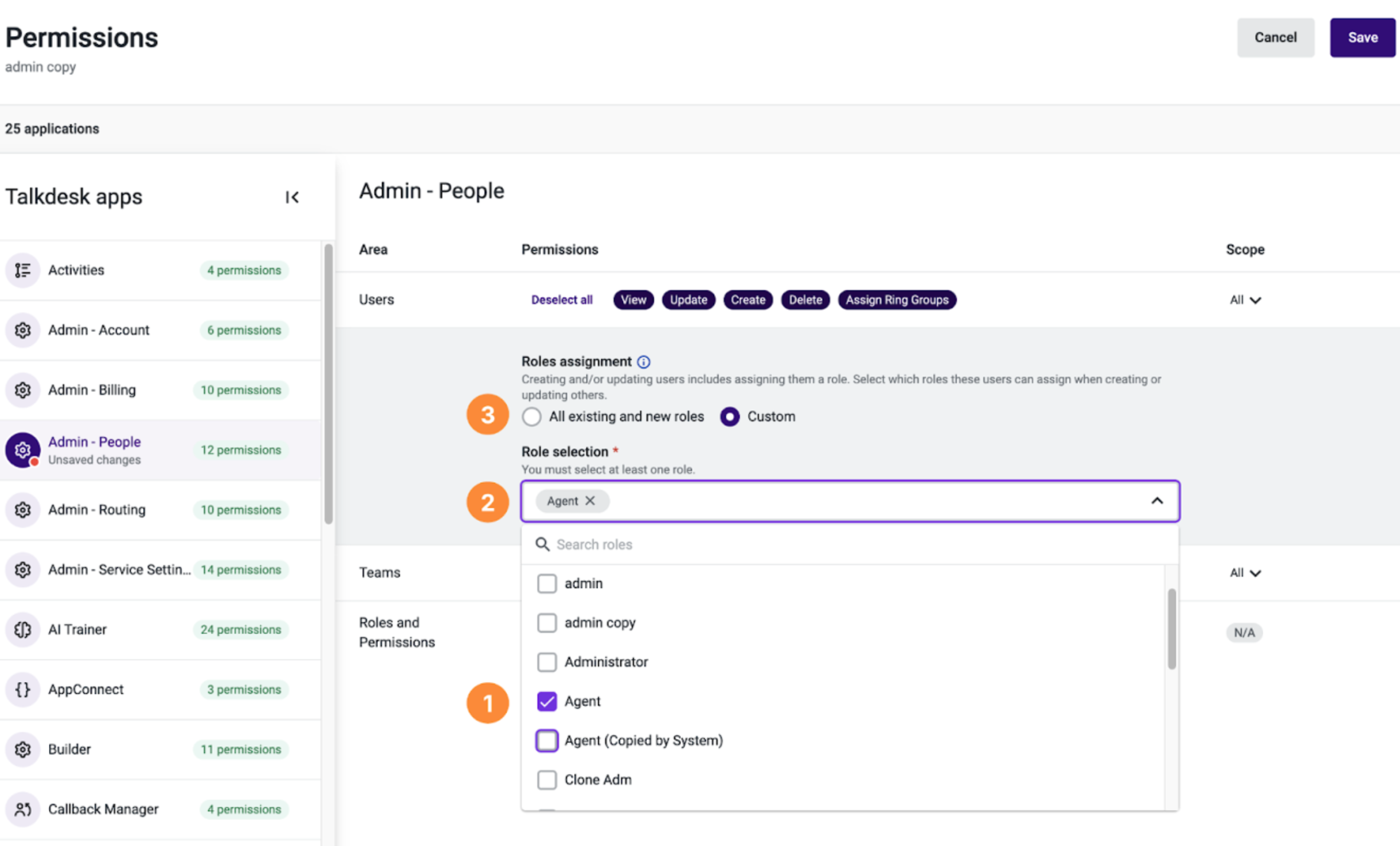Open Admin - Routing app permissions
The height and width of the screenshot is (846, 1400).
(x=160, y=510)
